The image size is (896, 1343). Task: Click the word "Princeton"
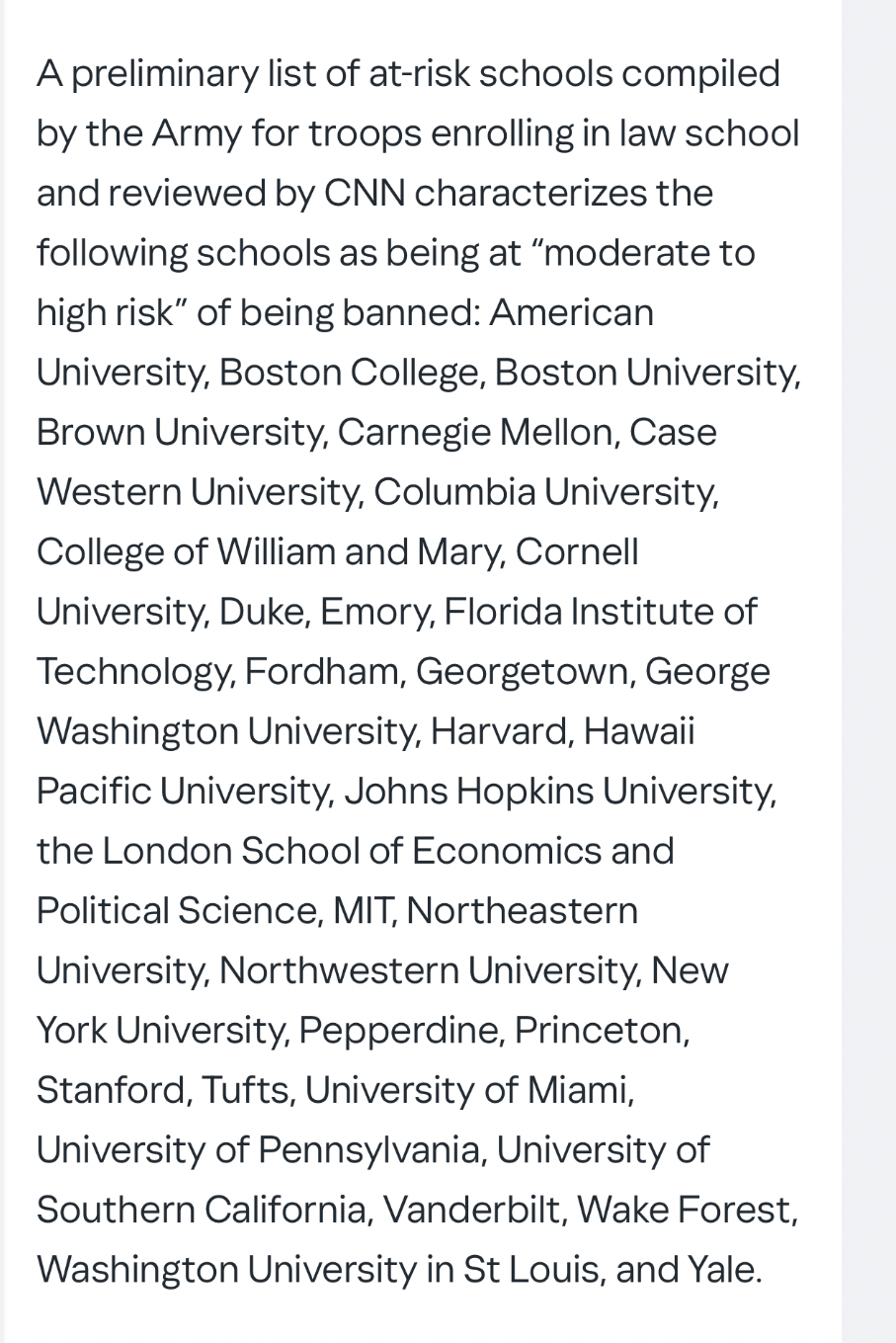(x=600, y=1030)
